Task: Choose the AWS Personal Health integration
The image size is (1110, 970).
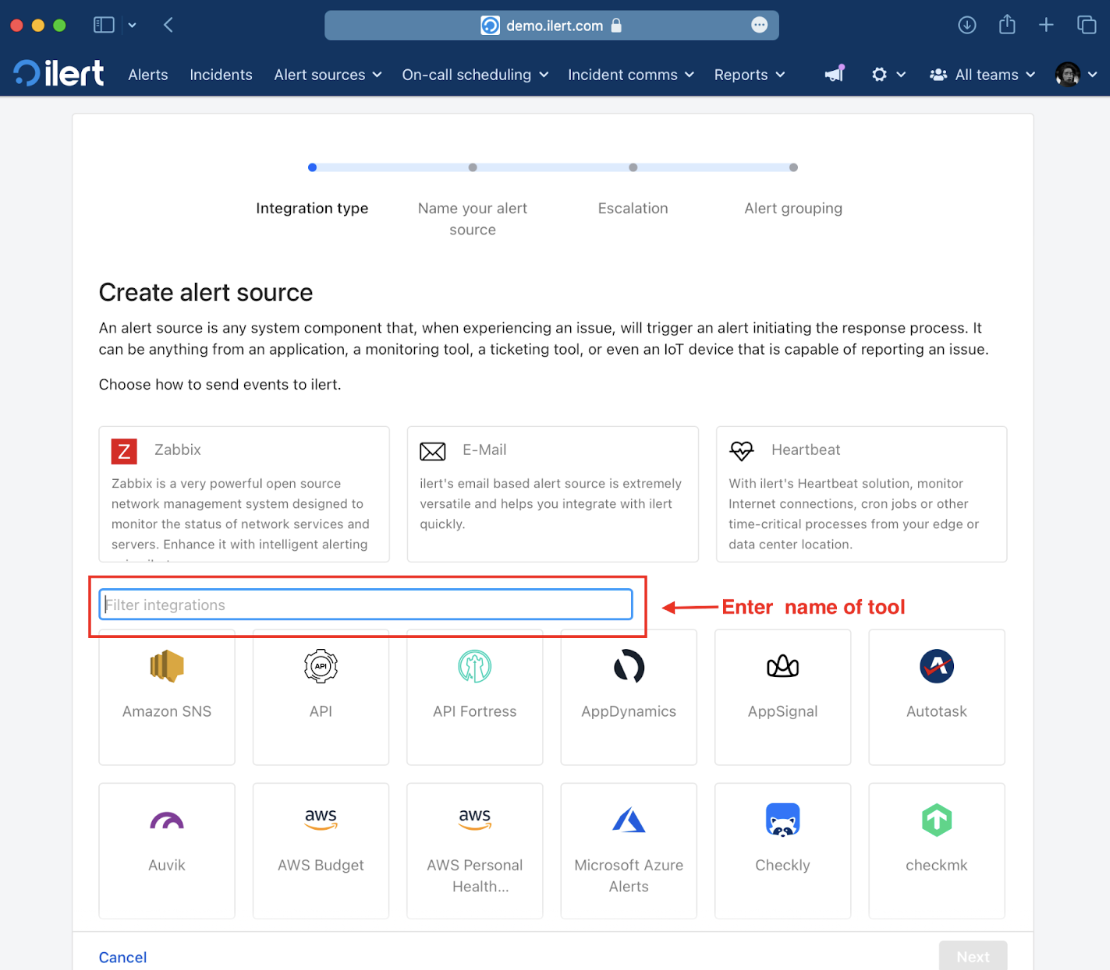Action: point(474,851)
